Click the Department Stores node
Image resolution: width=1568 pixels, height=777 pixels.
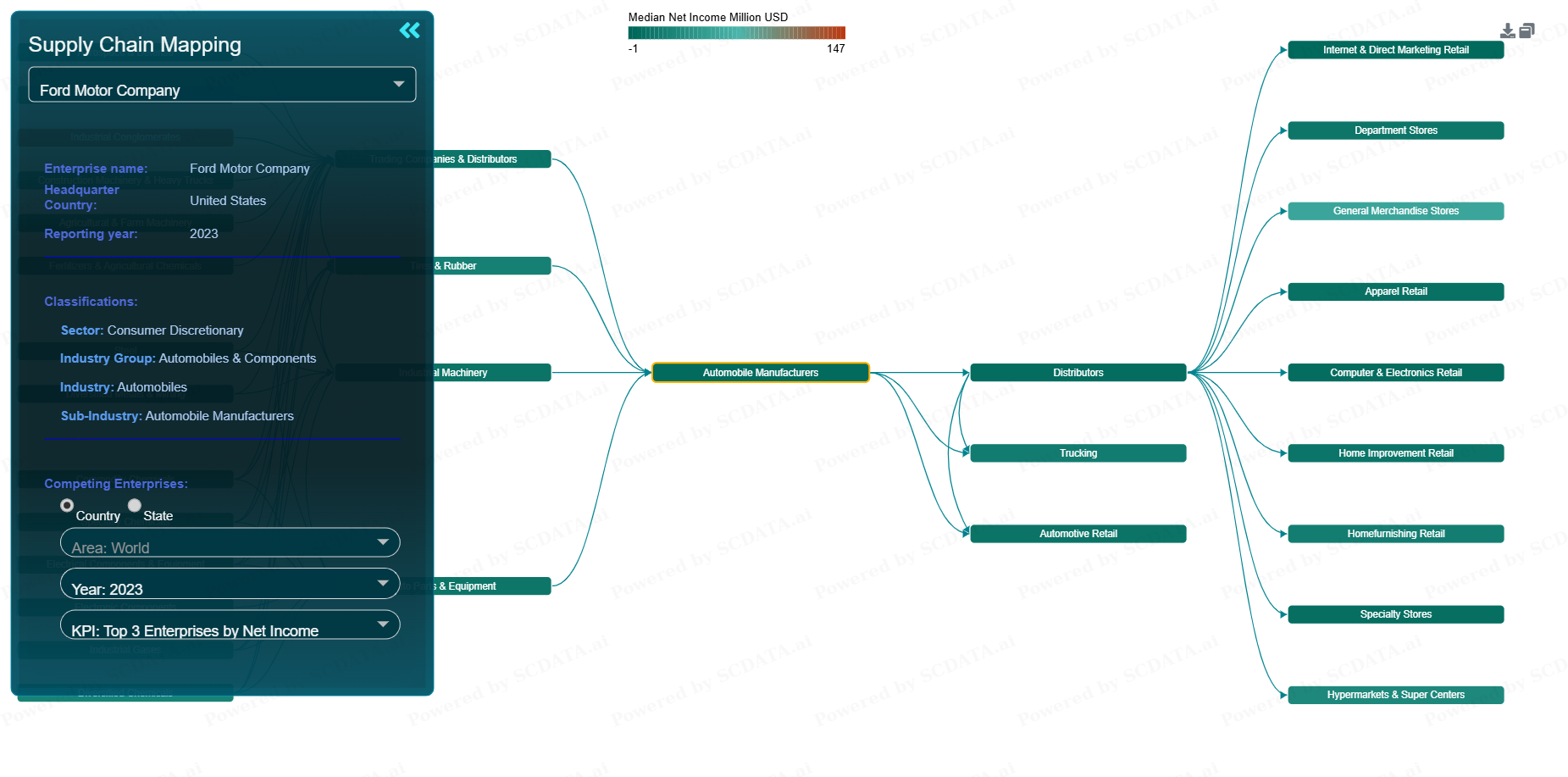coord(1396,130)
